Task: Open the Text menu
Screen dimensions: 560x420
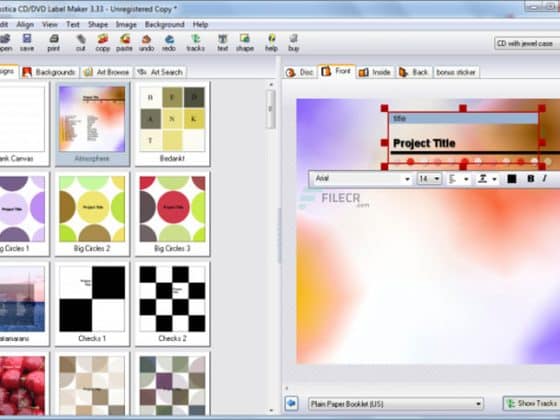Action: 72,25
